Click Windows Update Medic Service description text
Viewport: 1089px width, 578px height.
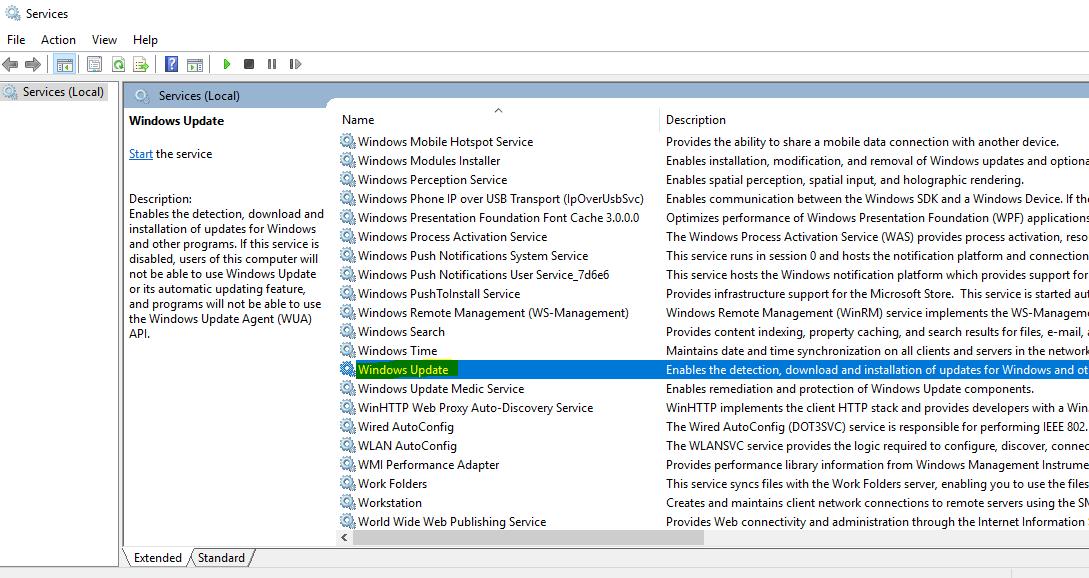[x=850, y=389]
